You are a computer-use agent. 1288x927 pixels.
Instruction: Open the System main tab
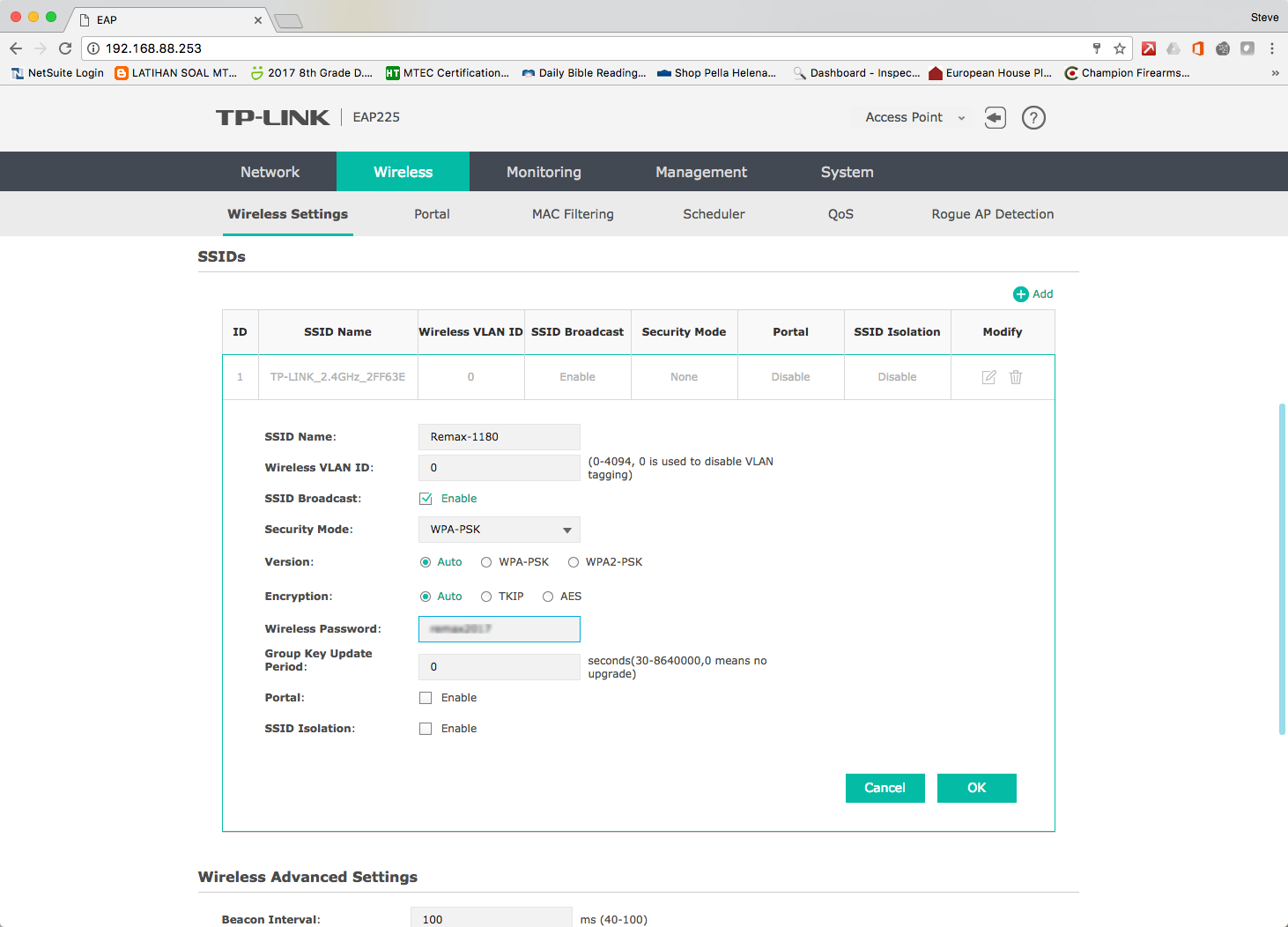(848, 172)
